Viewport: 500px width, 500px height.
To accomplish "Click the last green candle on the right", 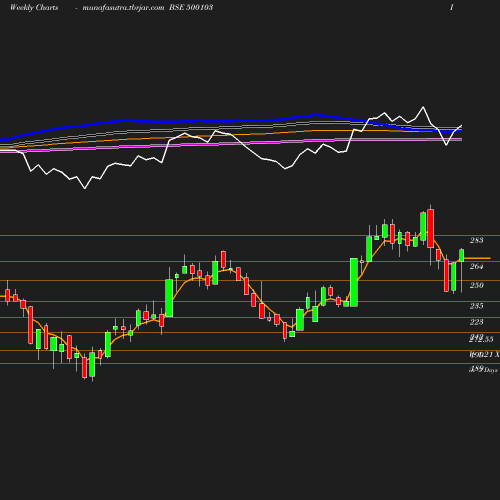I will point(462,255).
